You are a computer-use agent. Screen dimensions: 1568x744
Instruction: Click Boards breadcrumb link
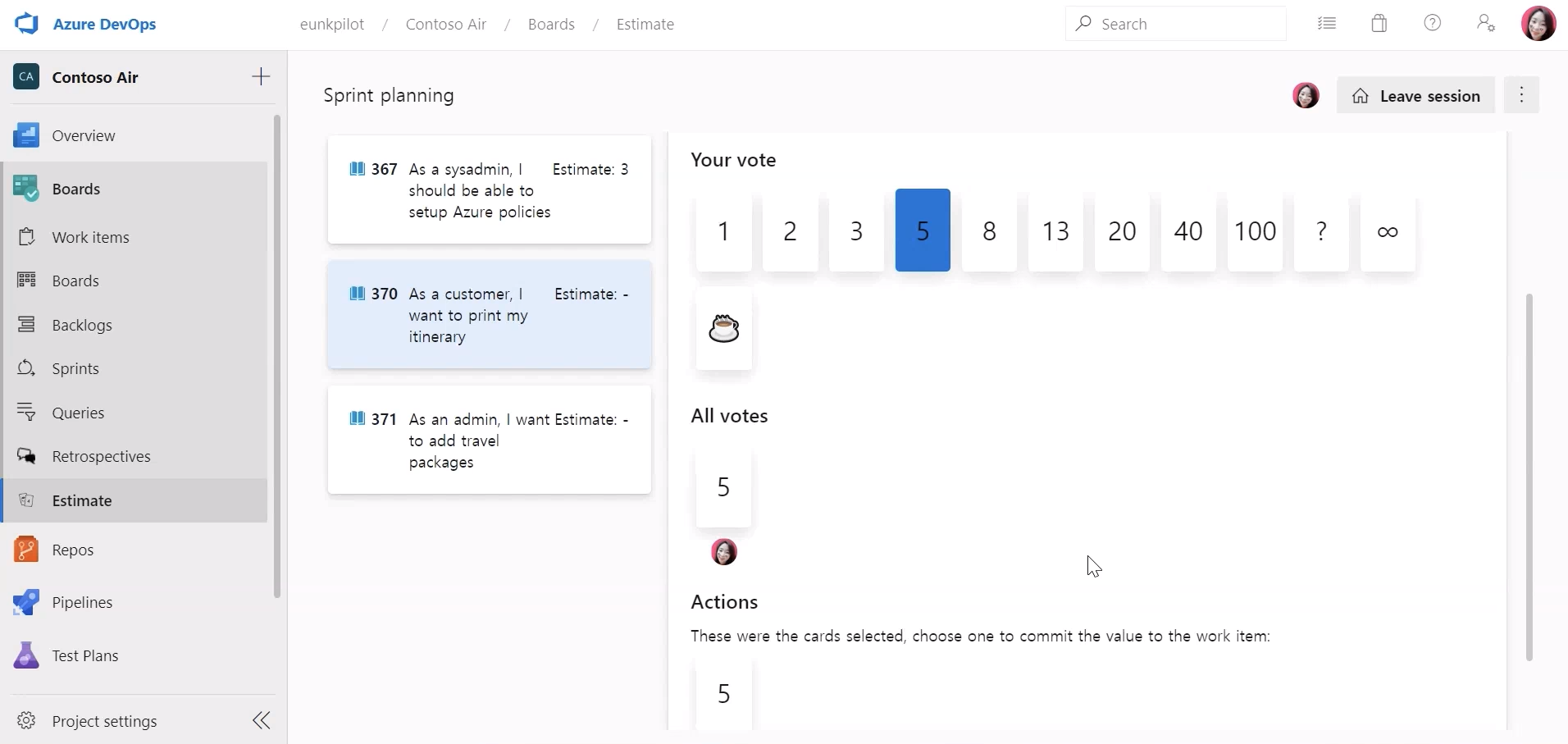(551, 25)
